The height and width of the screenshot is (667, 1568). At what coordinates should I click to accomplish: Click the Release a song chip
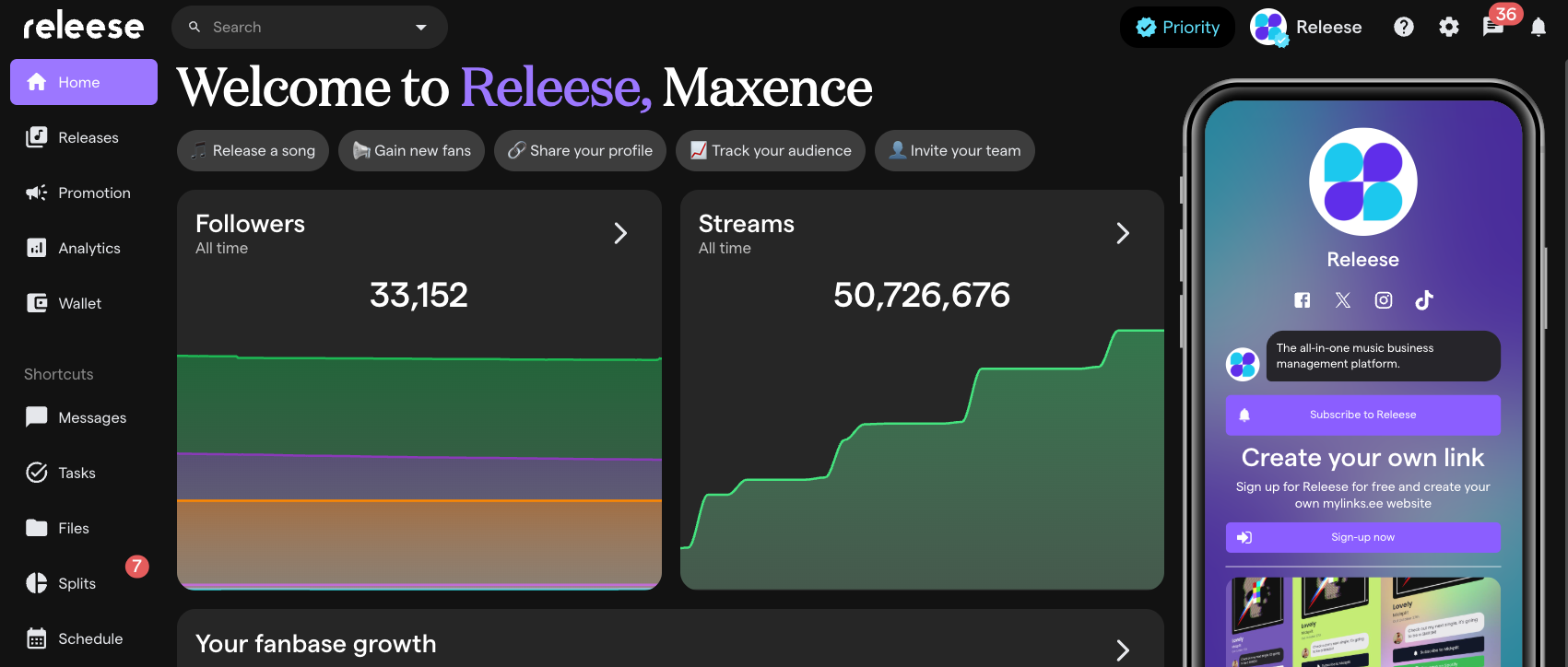(x=253, y=150)
